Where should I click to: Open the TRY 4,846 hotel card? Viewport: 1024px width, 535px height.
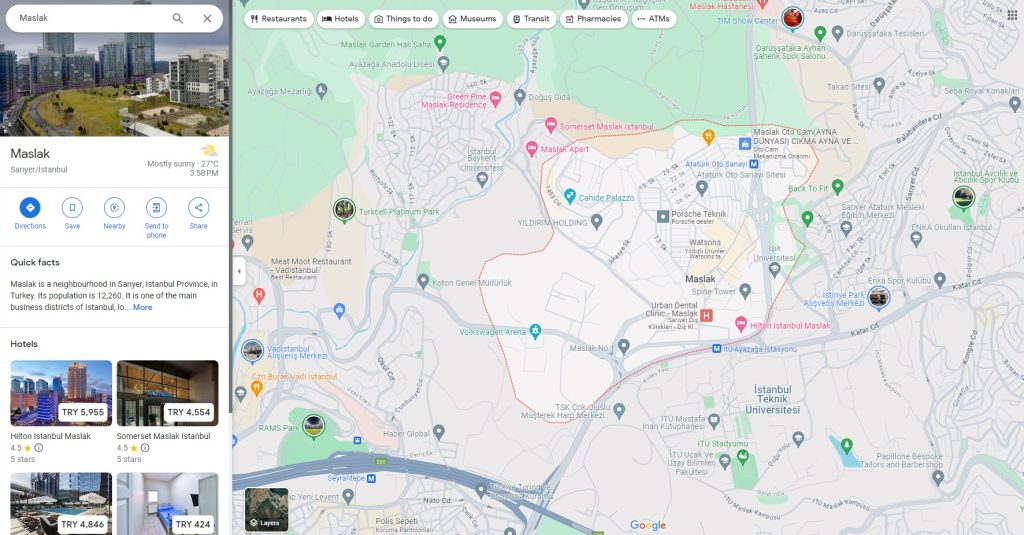click(61, 504)
